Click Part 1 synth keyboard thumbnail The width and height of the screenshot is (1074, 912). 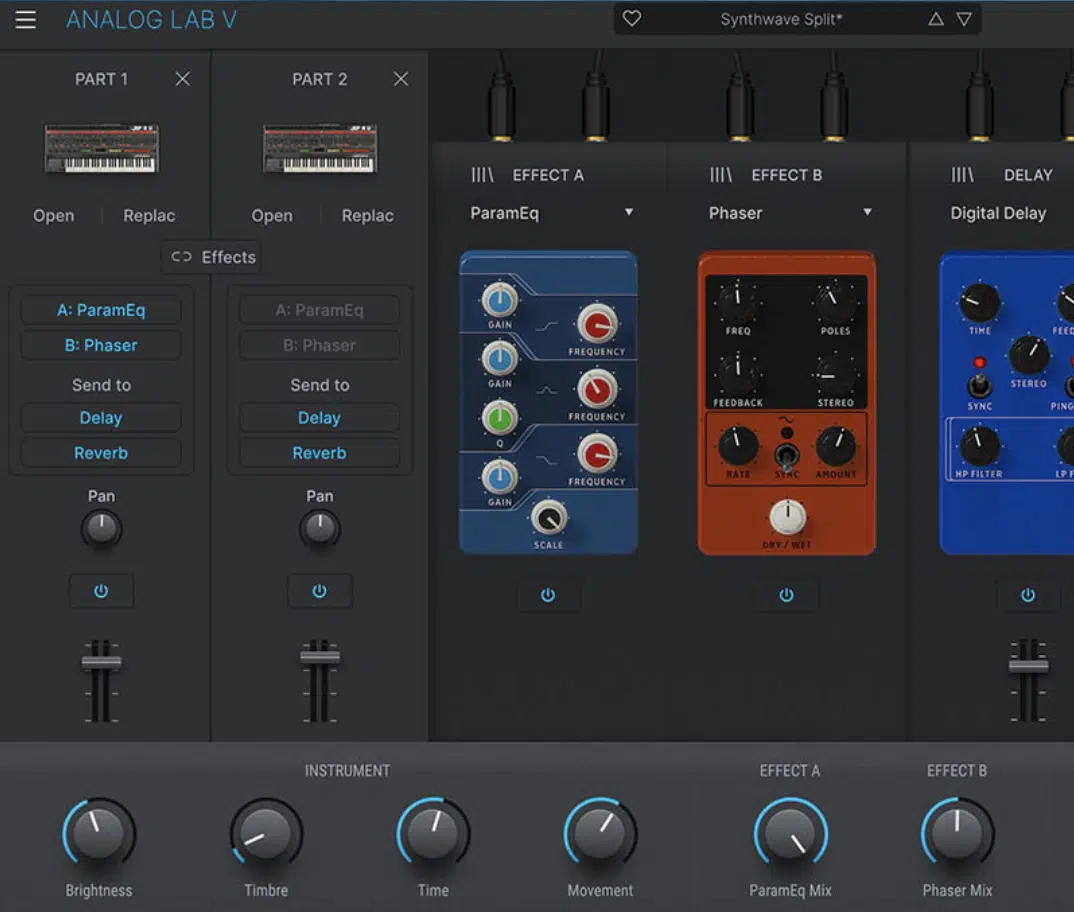pos(101,149)
